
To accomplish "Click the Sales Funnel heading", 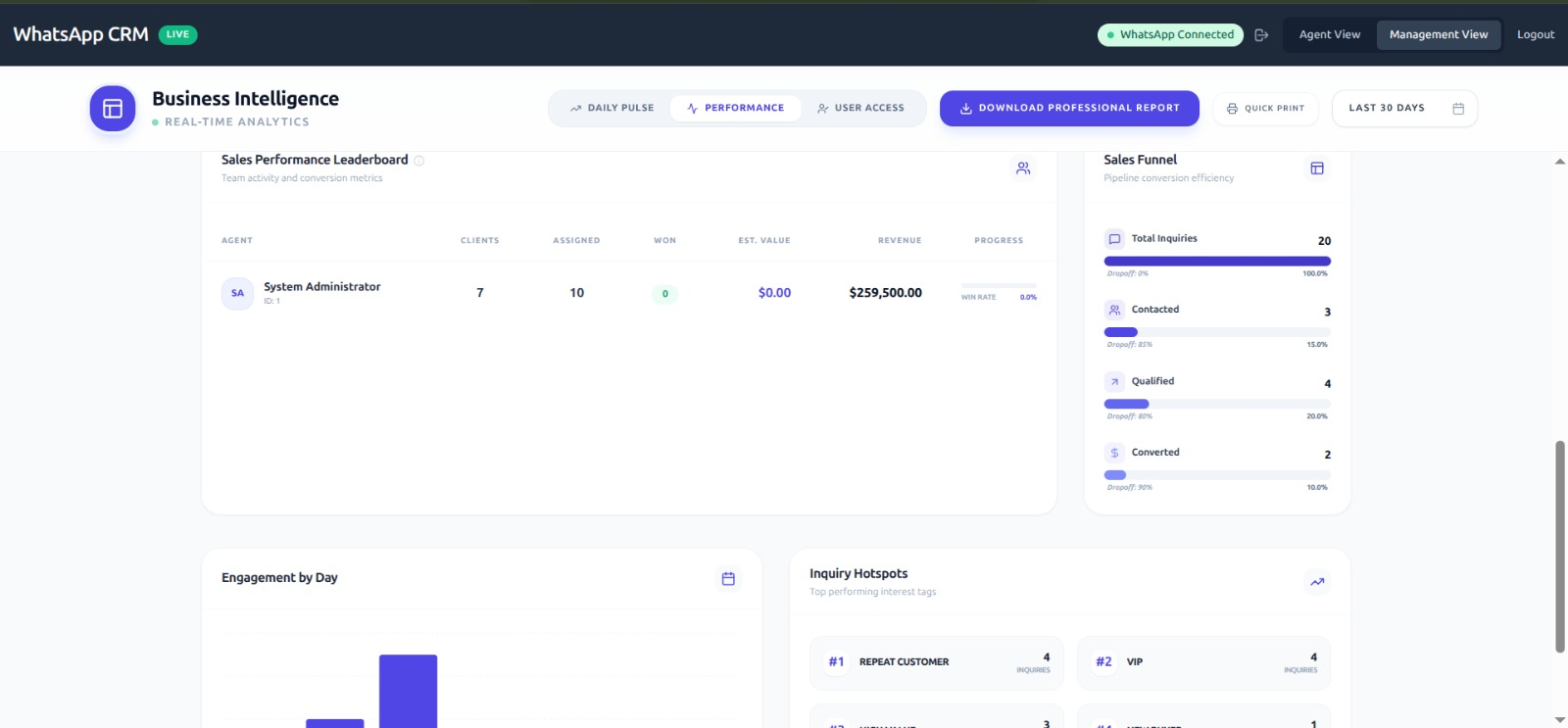I will tap(1140, 160).
